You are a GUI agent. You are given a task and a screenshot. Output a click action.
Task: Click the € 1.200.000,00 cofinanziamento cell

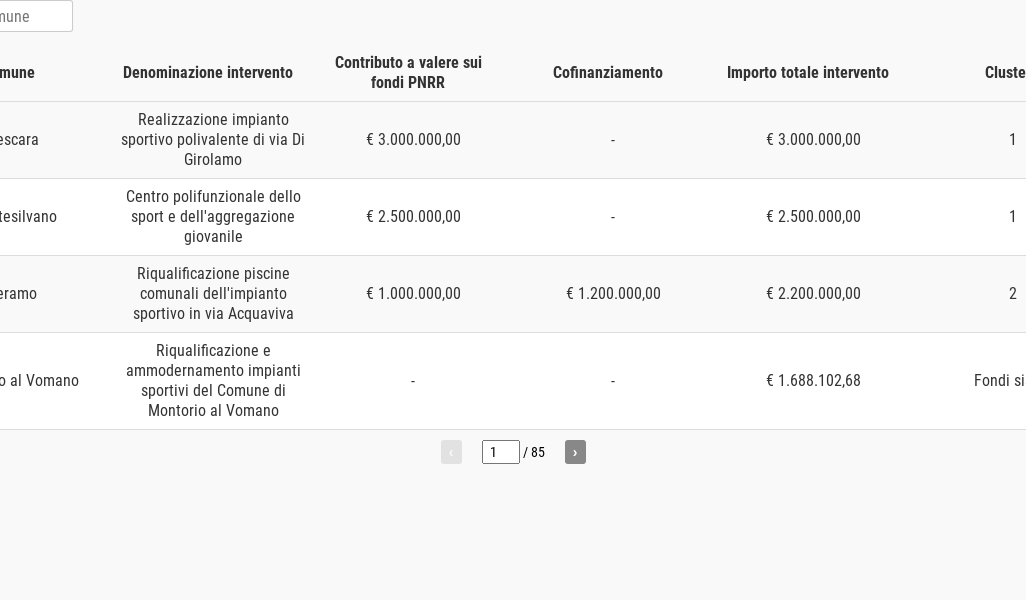pos(613,294)
